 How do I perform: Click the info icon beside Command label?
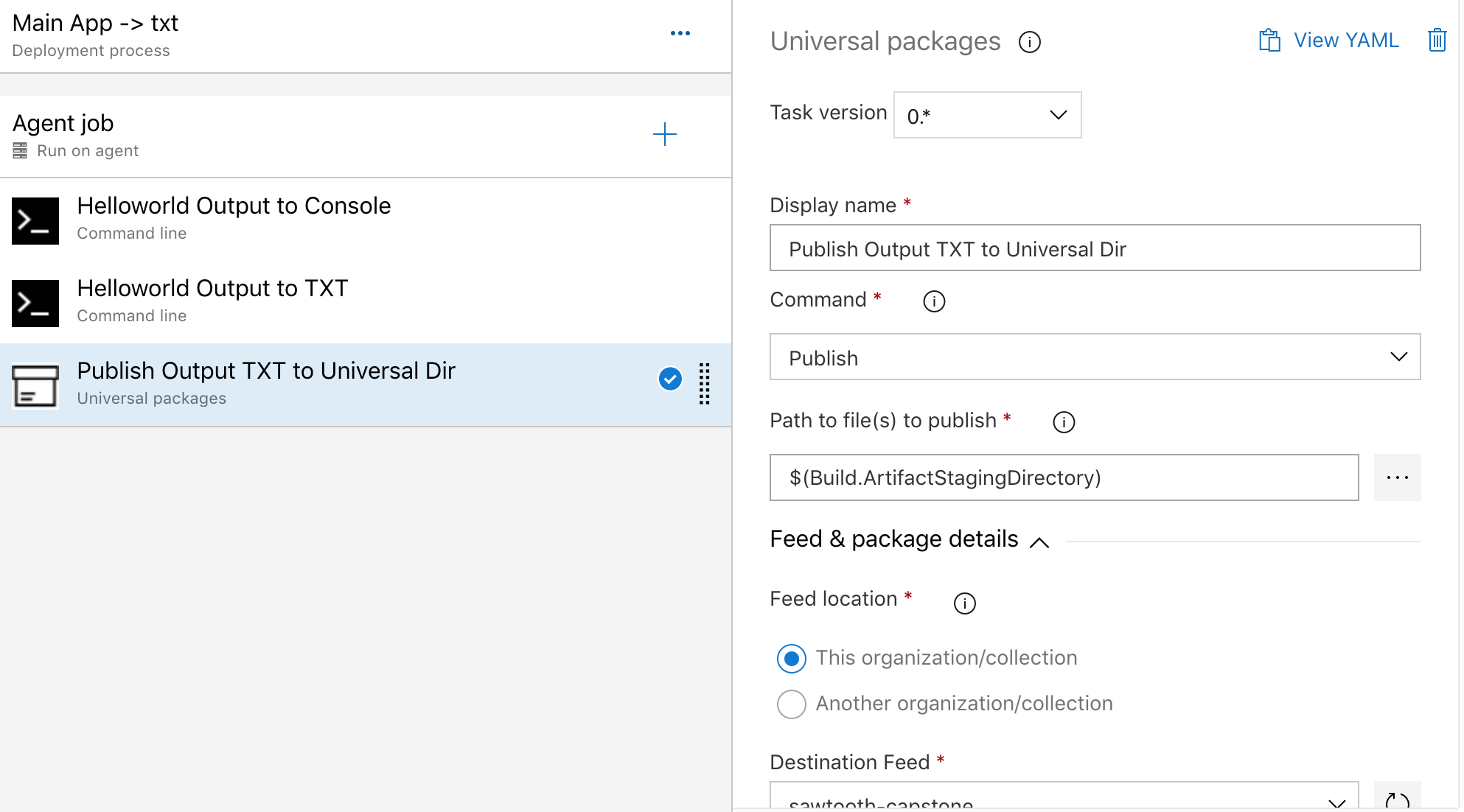(x=933, y=301)
